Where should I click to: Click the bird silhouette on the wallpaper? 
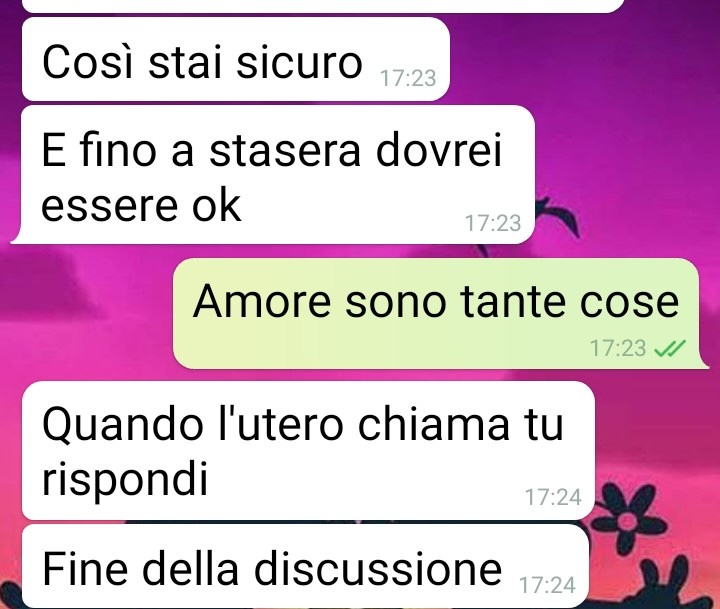click(556, 218)
